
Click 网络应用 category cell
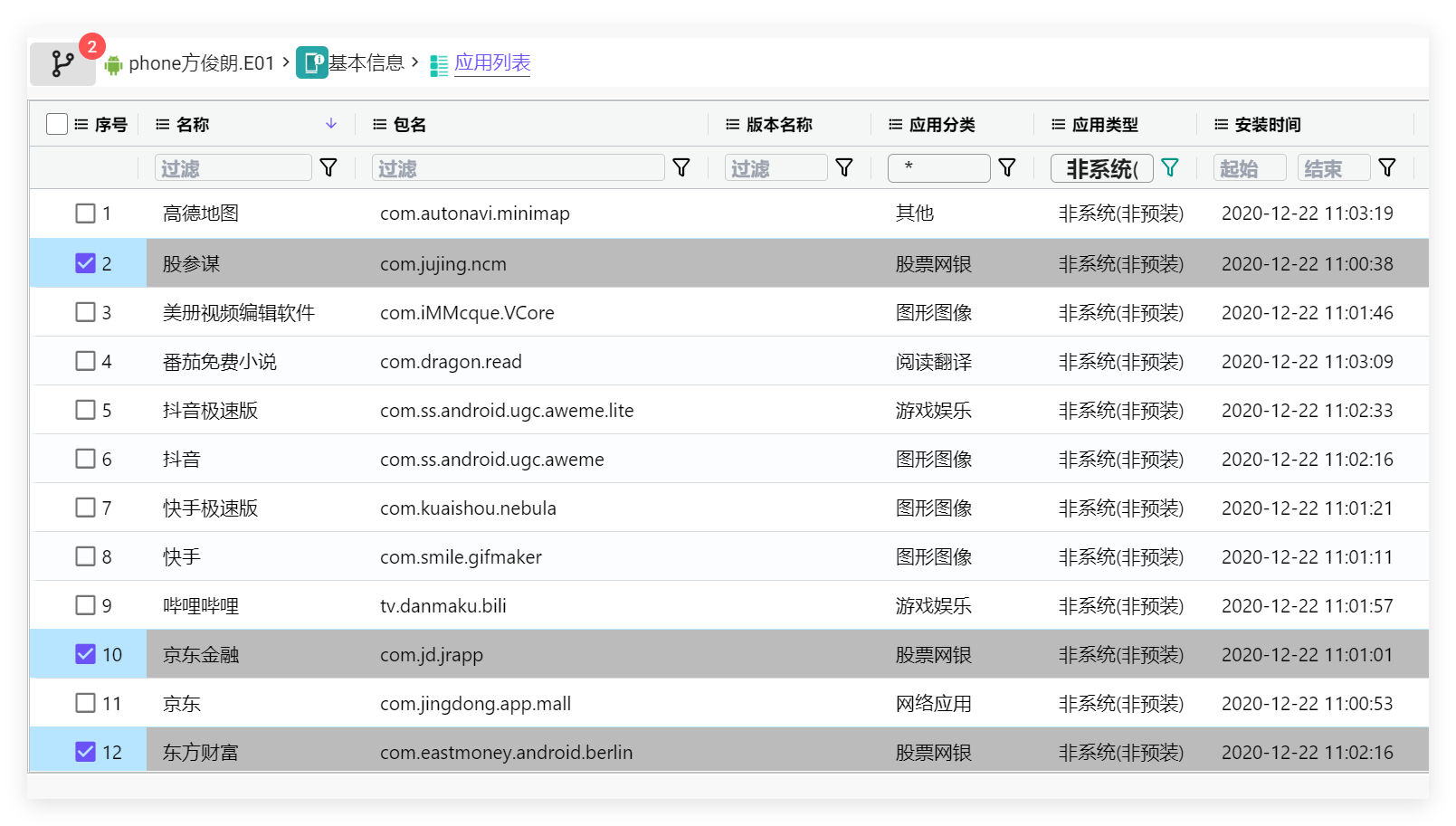click(x=934, y=704)
